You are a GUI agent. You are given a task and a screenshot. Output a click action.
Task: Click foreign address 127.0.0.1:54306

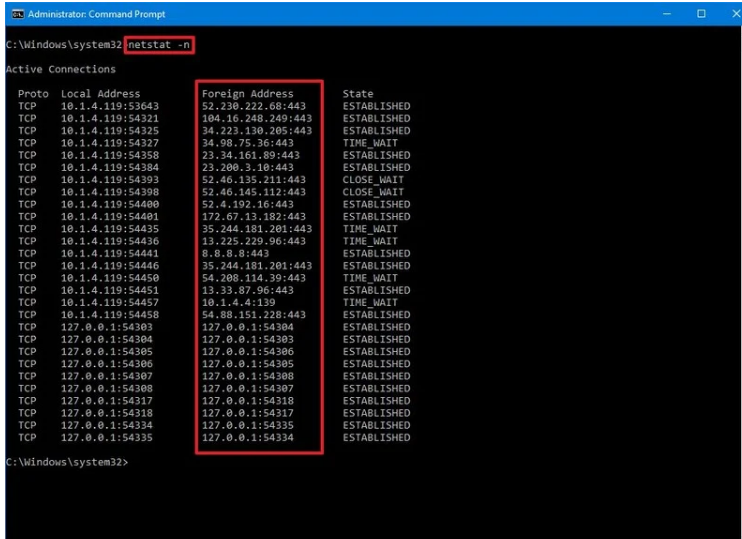[x=247, y=352]
